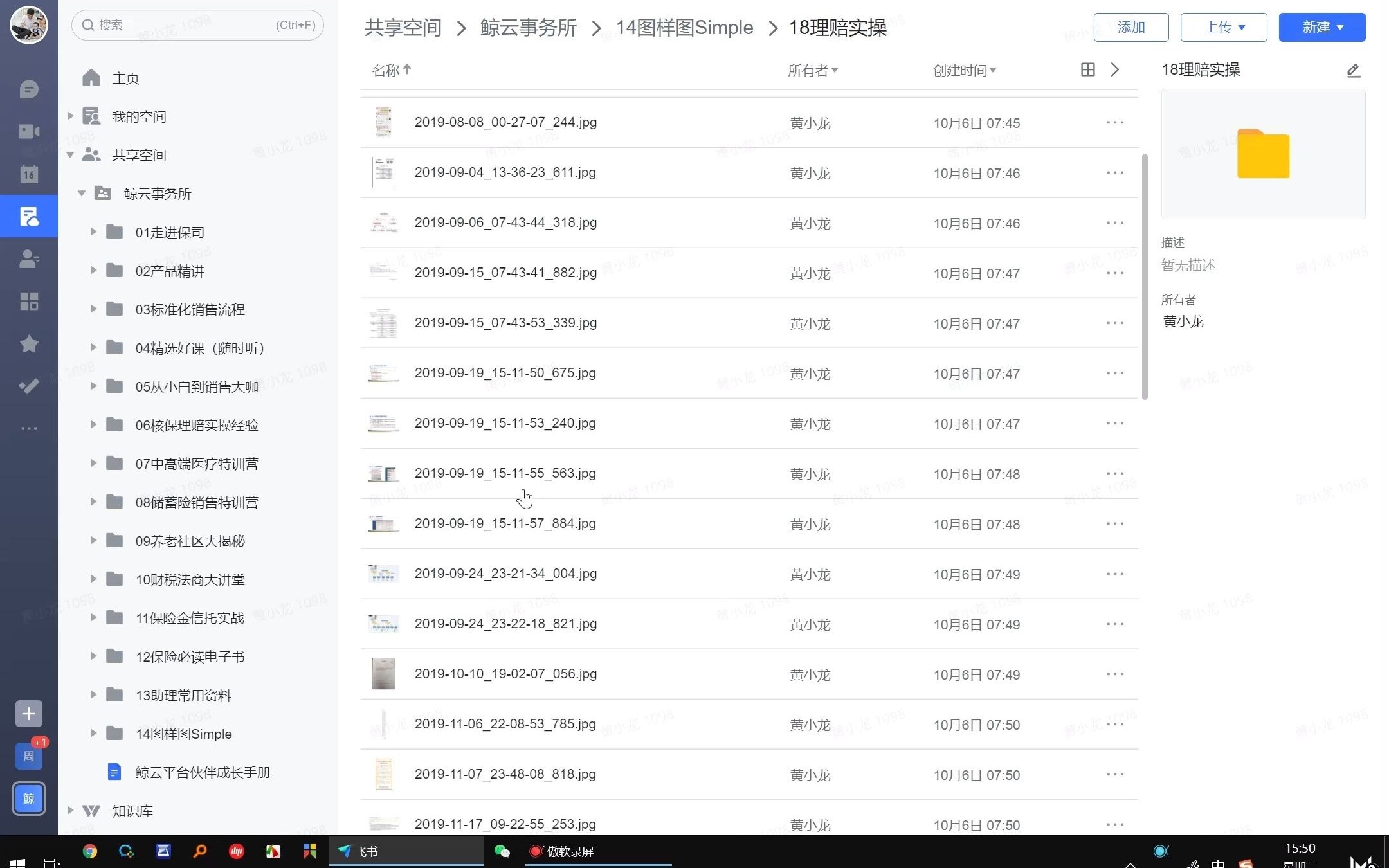Select 主页 in the left panel
Viewport: 1389px width, 868px height.
[126, 77]
